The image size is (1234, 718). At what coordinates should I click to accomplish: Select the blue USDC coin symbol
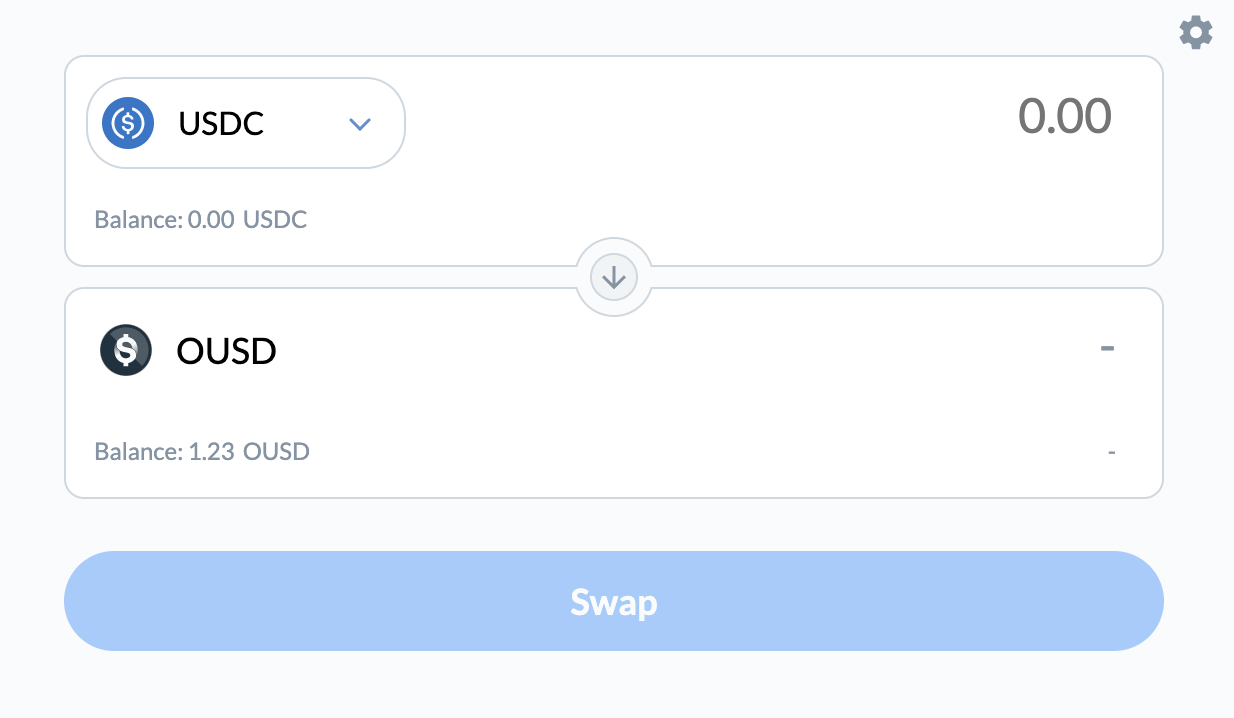pos(128,123)
